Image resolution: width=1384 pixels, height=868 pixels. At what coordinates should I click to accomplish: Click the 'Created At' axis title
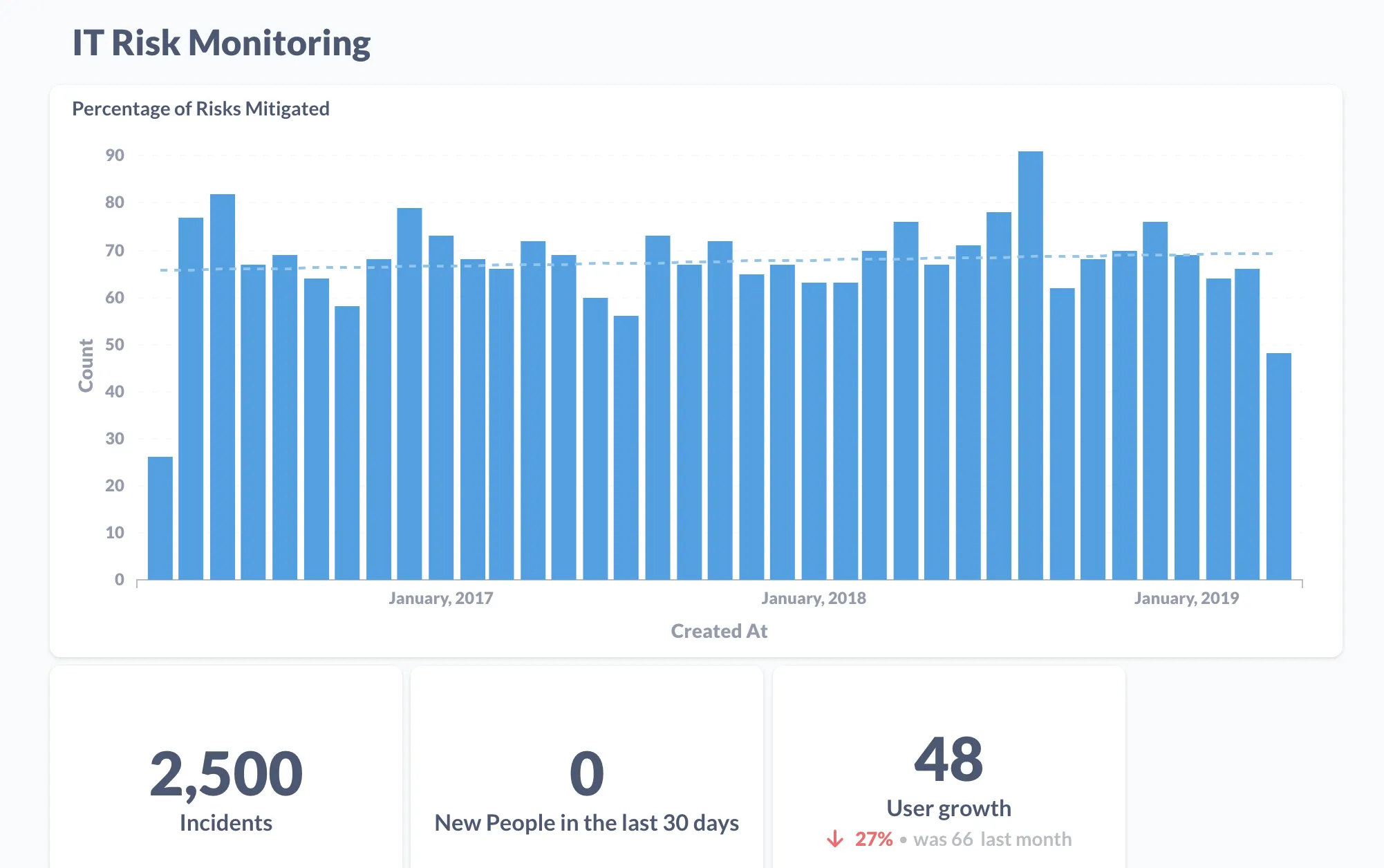click(x=719, y=631)
